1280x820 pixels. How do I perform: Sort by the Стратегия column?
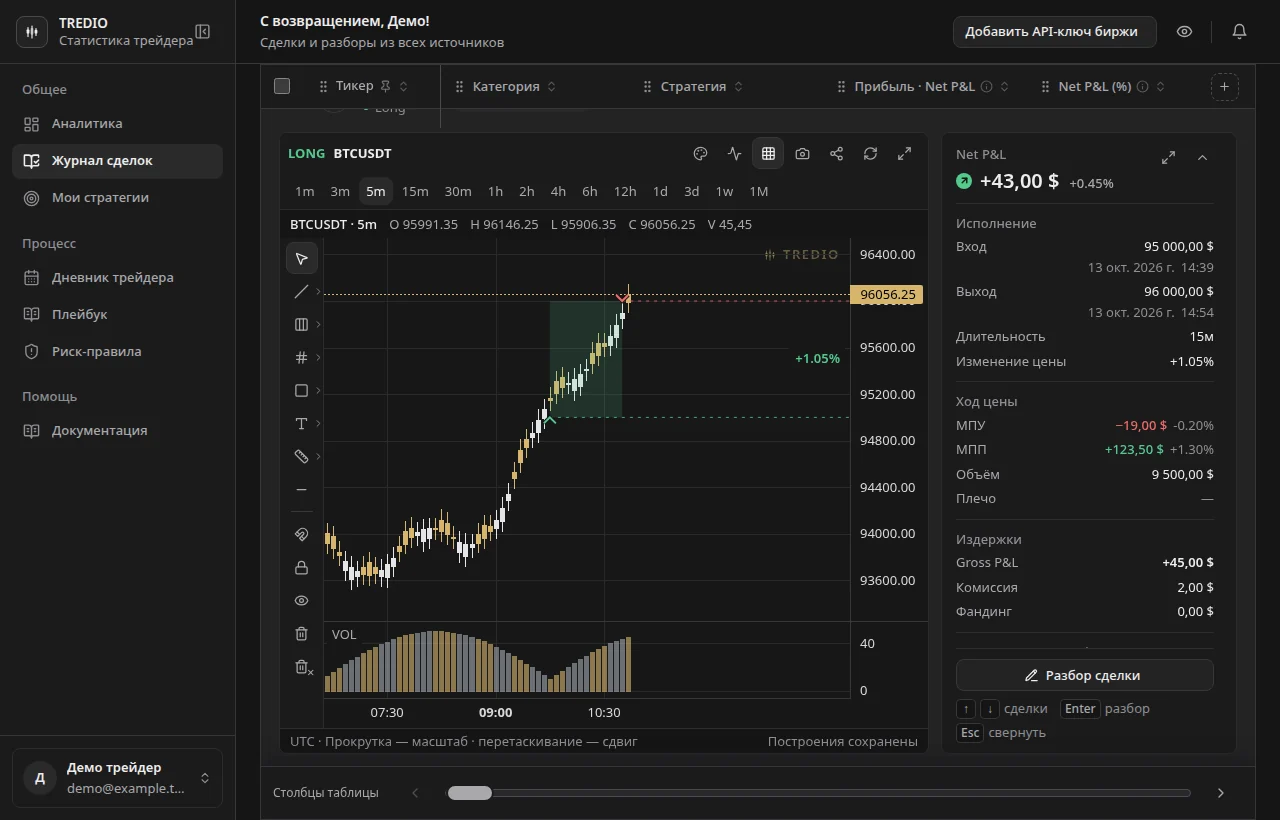pyautogui.click(x=738, y=86)
